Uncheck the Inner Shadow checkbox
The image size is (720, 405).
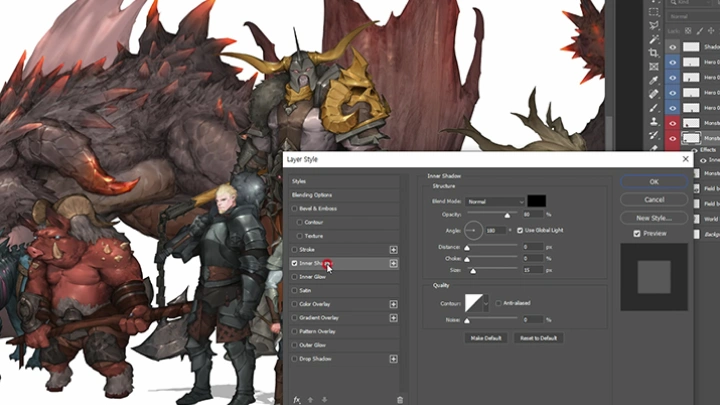294,264
